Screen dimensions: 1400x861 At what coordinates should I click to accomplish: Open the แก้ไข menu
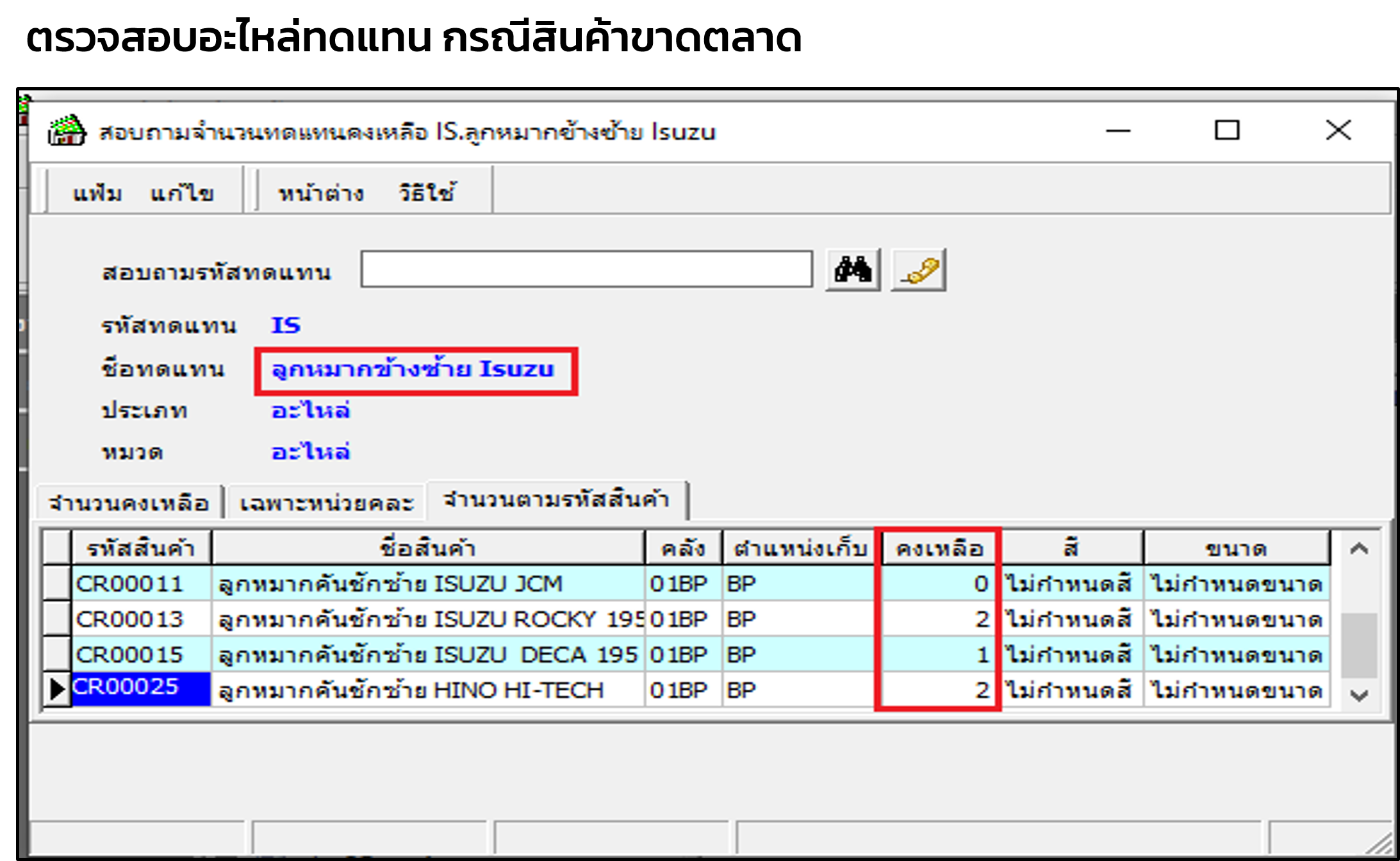pyautogui.click(x=182, y=191)
